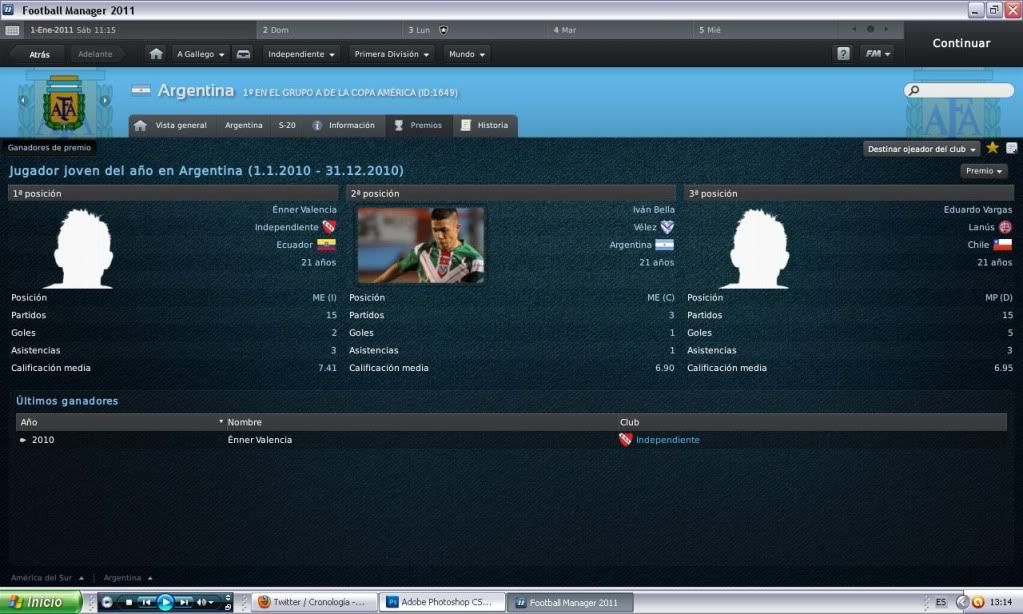Open the Información tab
Image resolution: width=1023 pixels, height=614 pixels.
pyautogui.click(x=344, y=125)
